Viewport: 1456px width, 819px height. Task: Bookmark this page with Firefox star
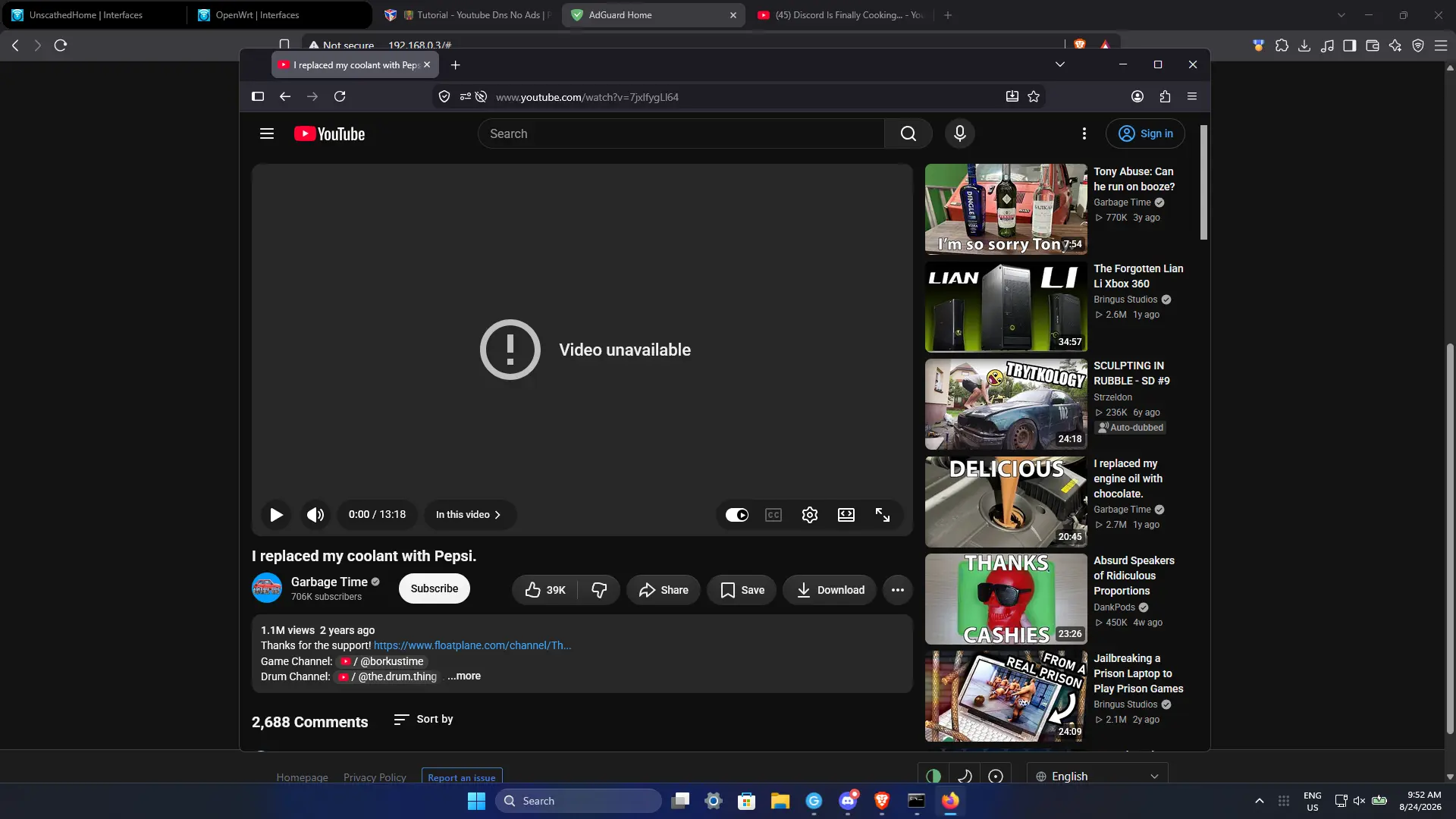(1034, 96)
